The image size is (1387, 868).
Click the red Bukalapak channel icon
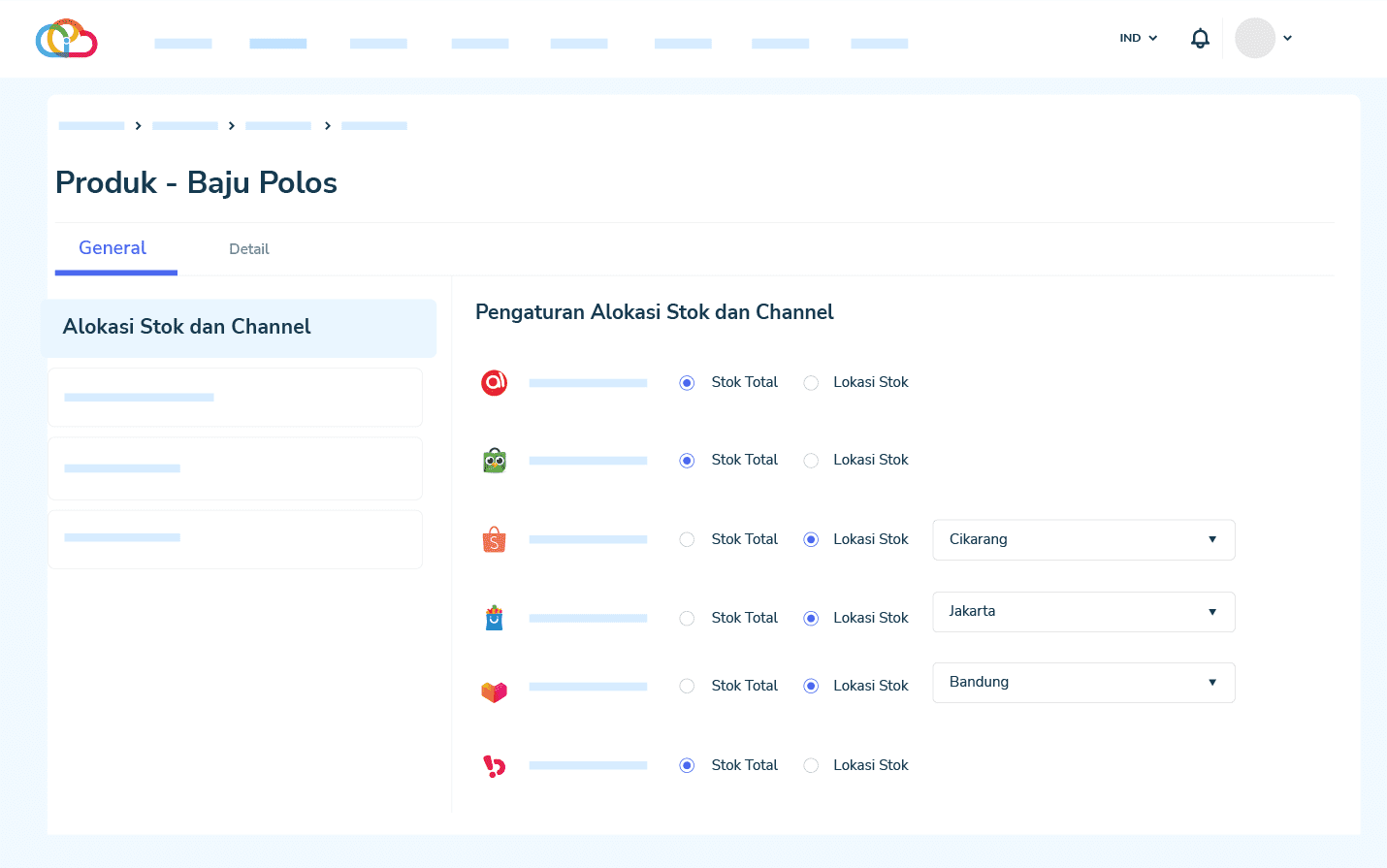[x=494, y=766]
